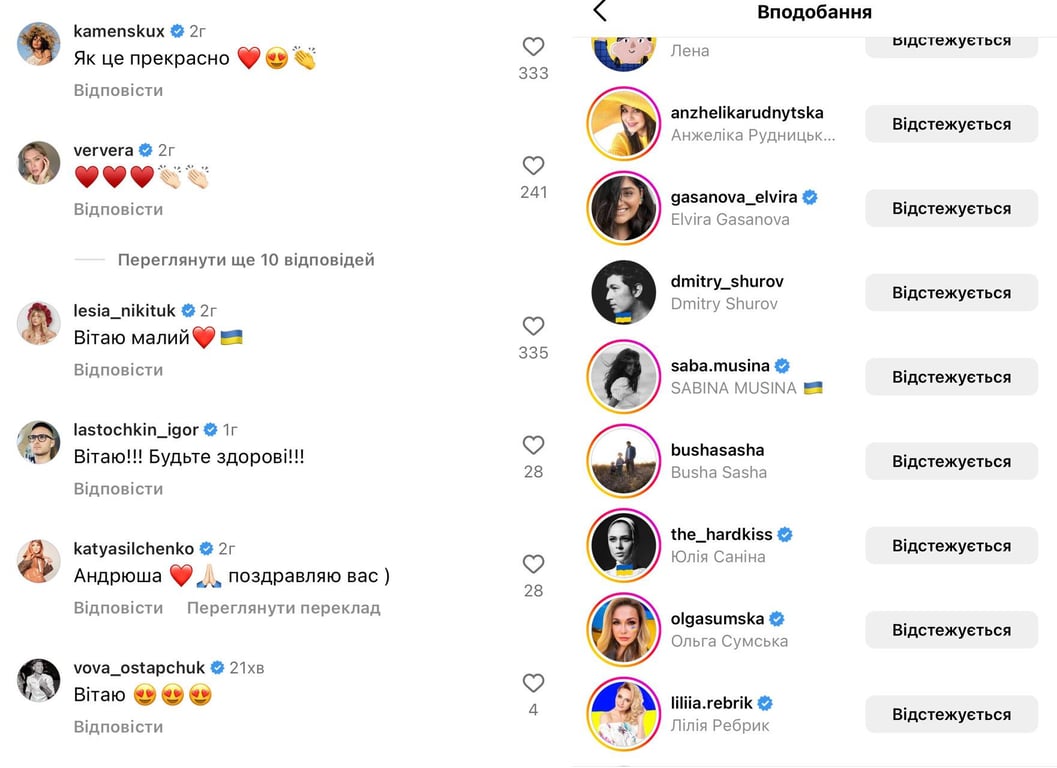Toggle following button for gasanova_elvira
The height and width of the screenshot is (768, 1057).
[x=951, y=208]
